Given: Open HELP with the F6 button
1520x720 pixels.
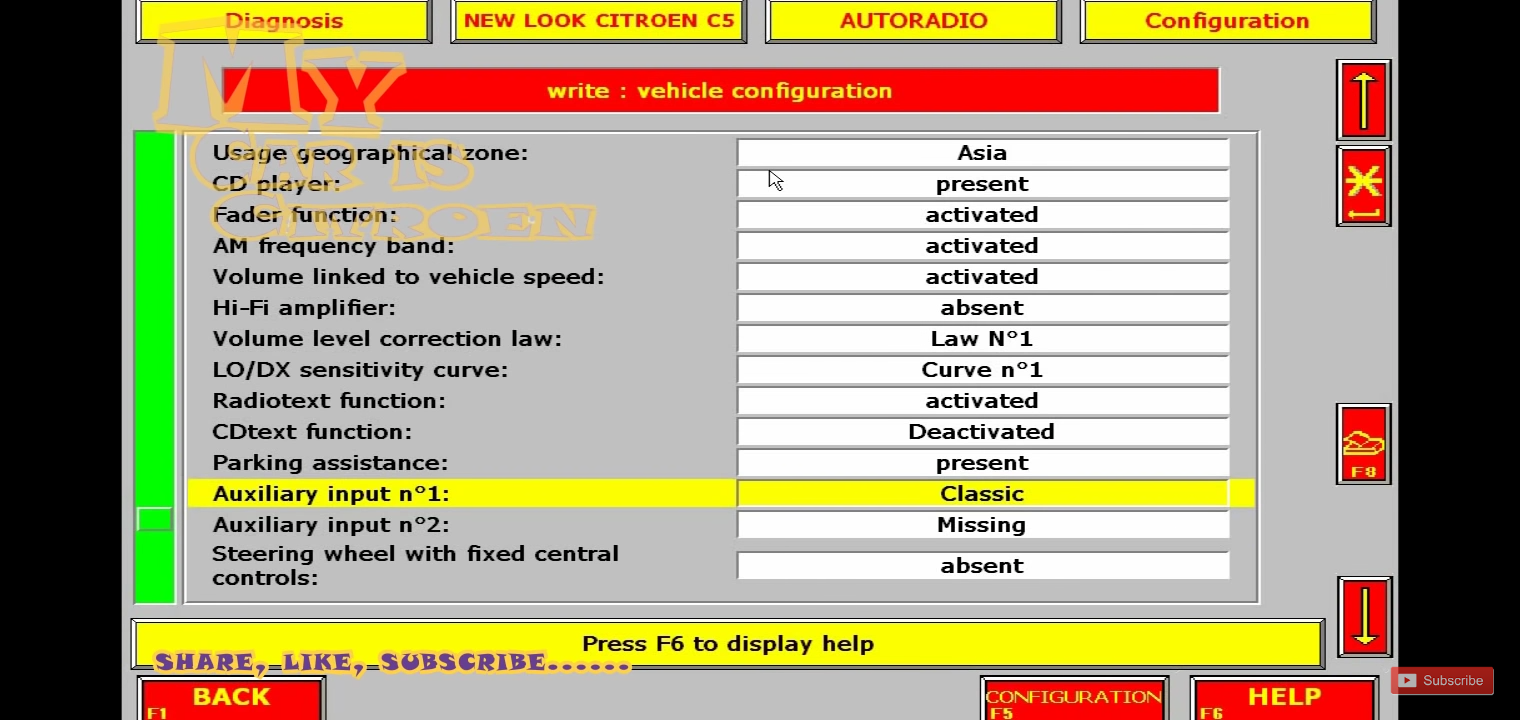Looking at the screenshot, I should click(1285, 699).
